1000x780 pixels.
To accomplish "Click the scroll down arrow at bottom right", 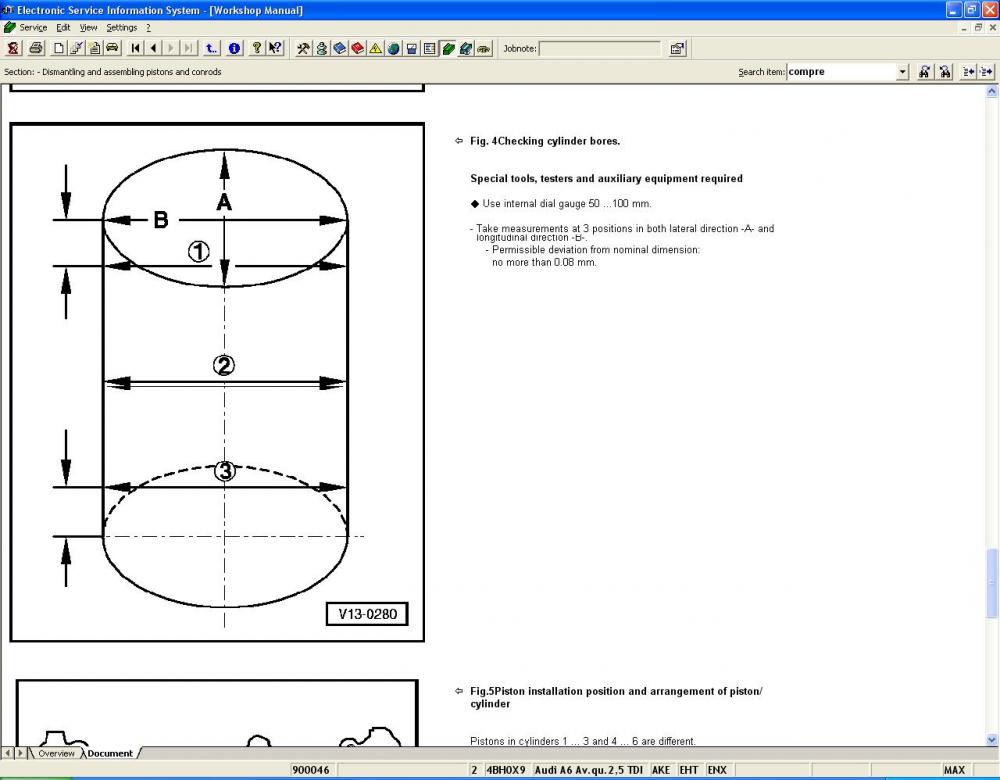I will click(x=991, y=740).
